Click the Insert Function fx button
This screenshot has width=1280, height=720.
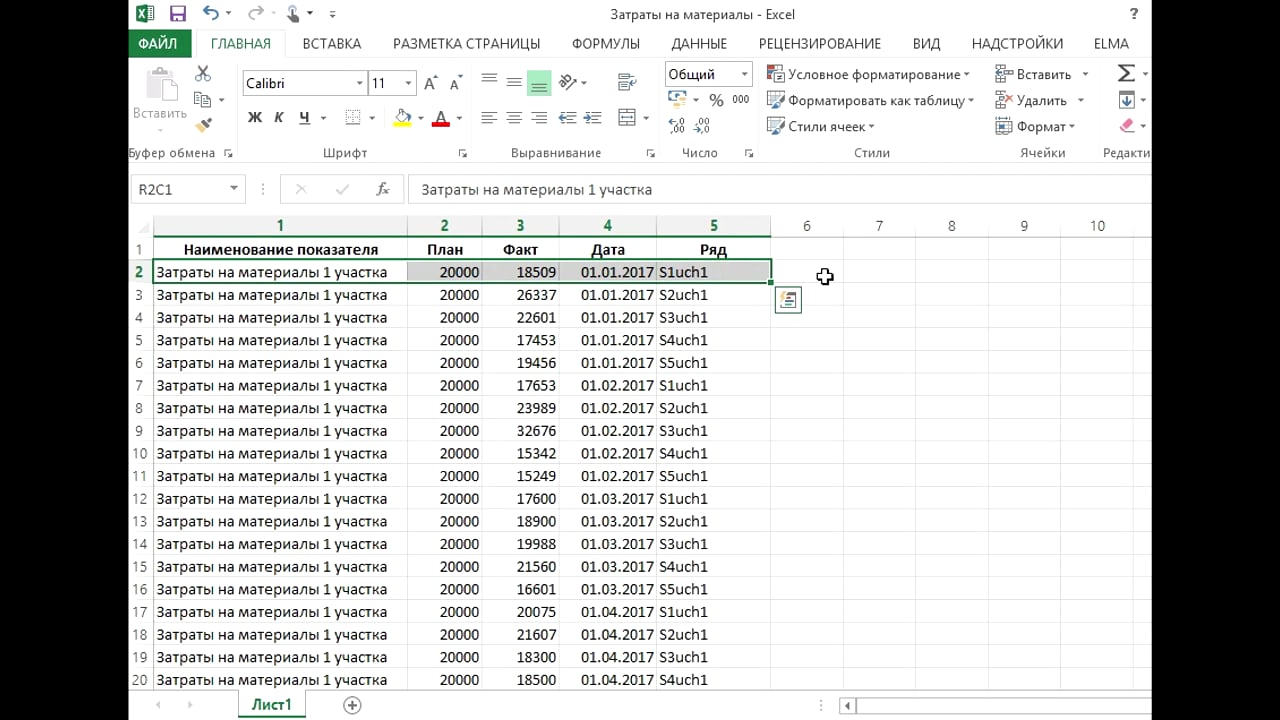point(382,189)
